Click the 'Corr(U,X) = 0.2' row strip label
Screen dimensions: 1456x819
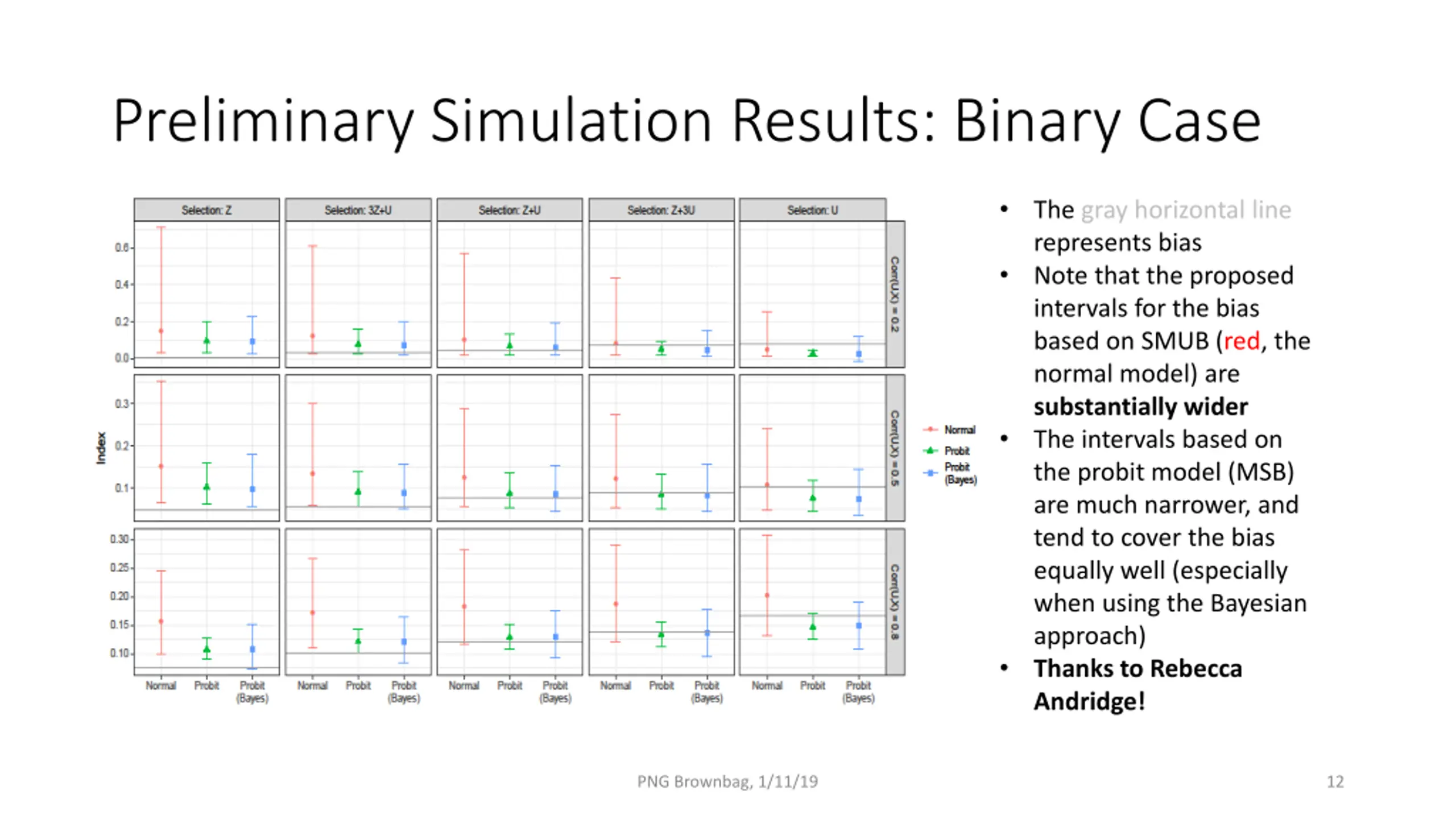(895, 294)
